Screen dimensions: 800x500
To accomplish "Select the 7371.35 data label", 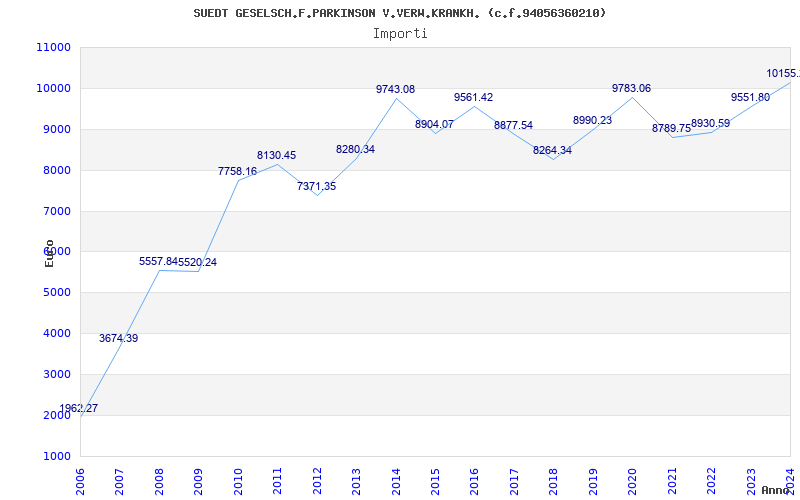I will [316, 186].
